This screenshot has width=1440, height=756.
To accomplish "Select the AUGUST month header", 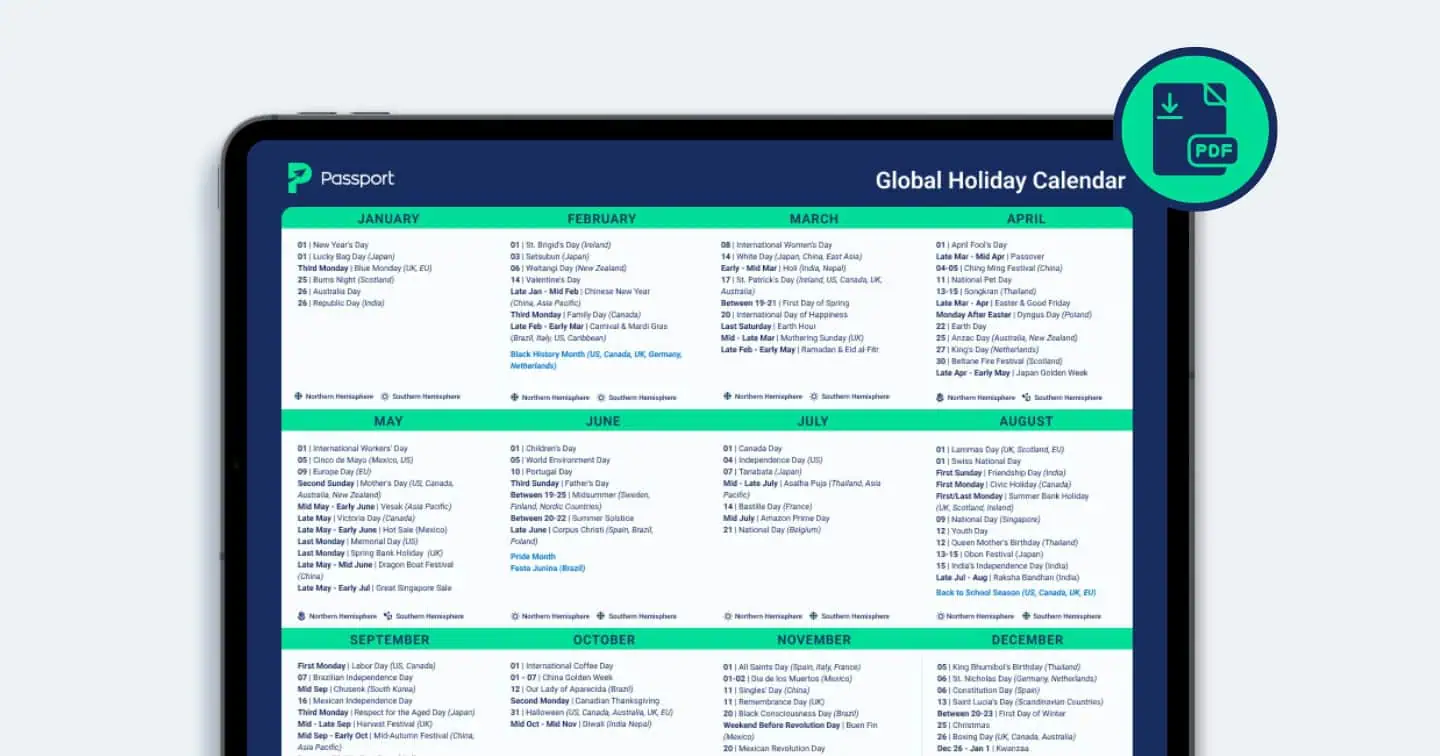I will tap(1026, 421).
